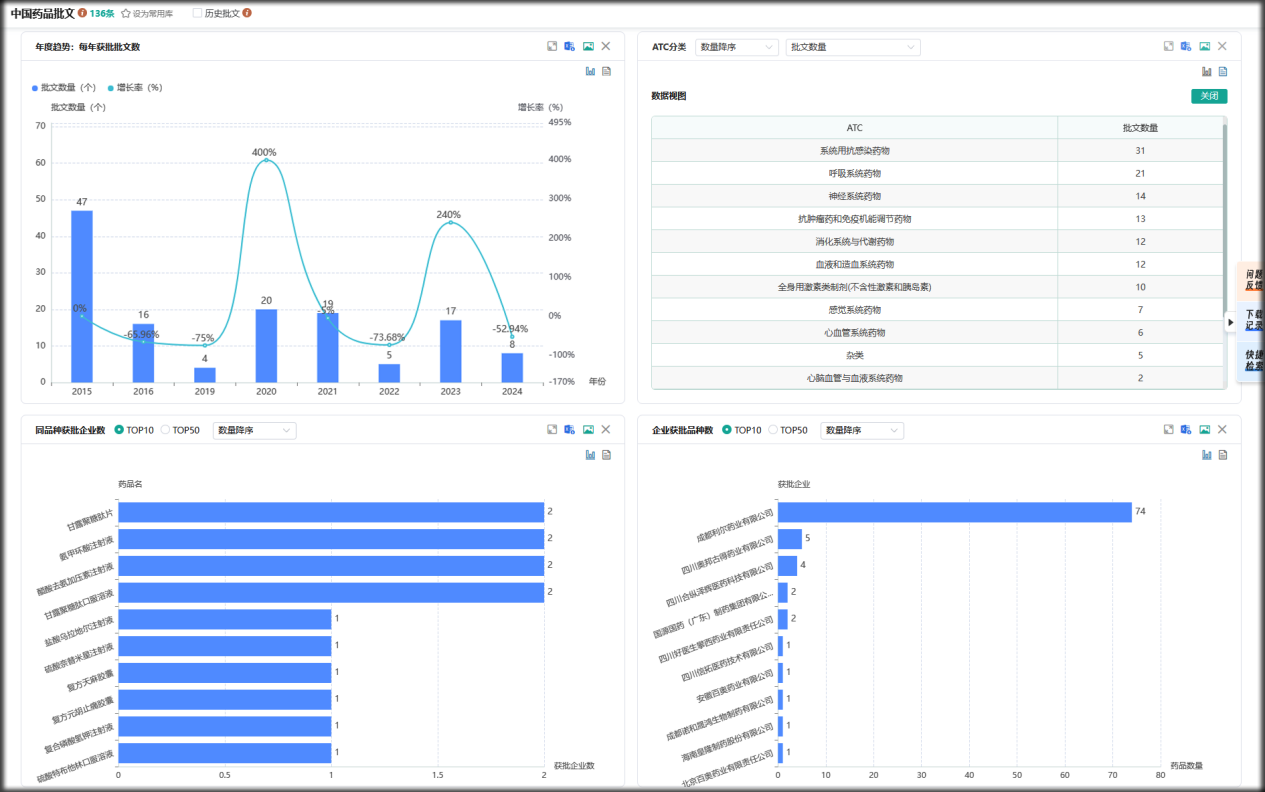This screenshot has width=1265, height=792.
Task: Save the ATC分类 panel as image
Action: (x=1204, y=46)
